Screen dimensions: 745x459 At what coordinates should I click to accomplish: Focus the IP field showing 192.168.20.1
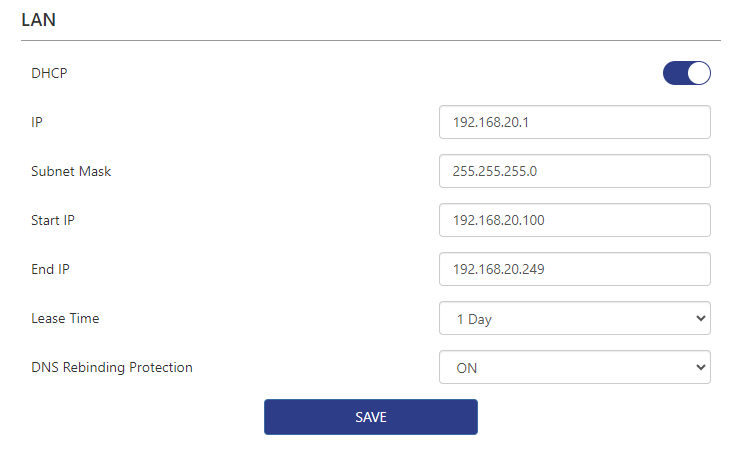tap(574, 122)
